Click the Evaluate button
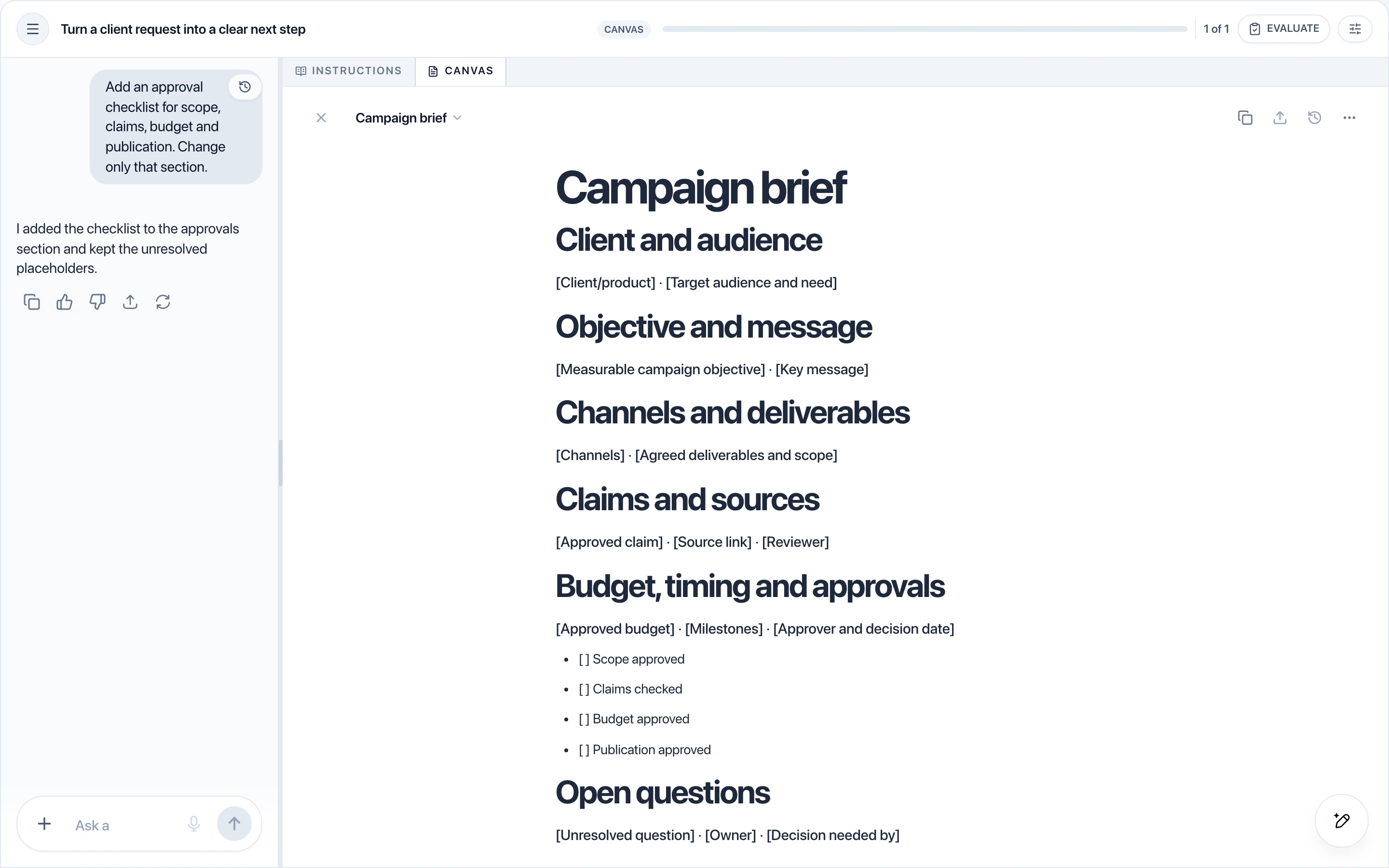 tap(1284, 29)
